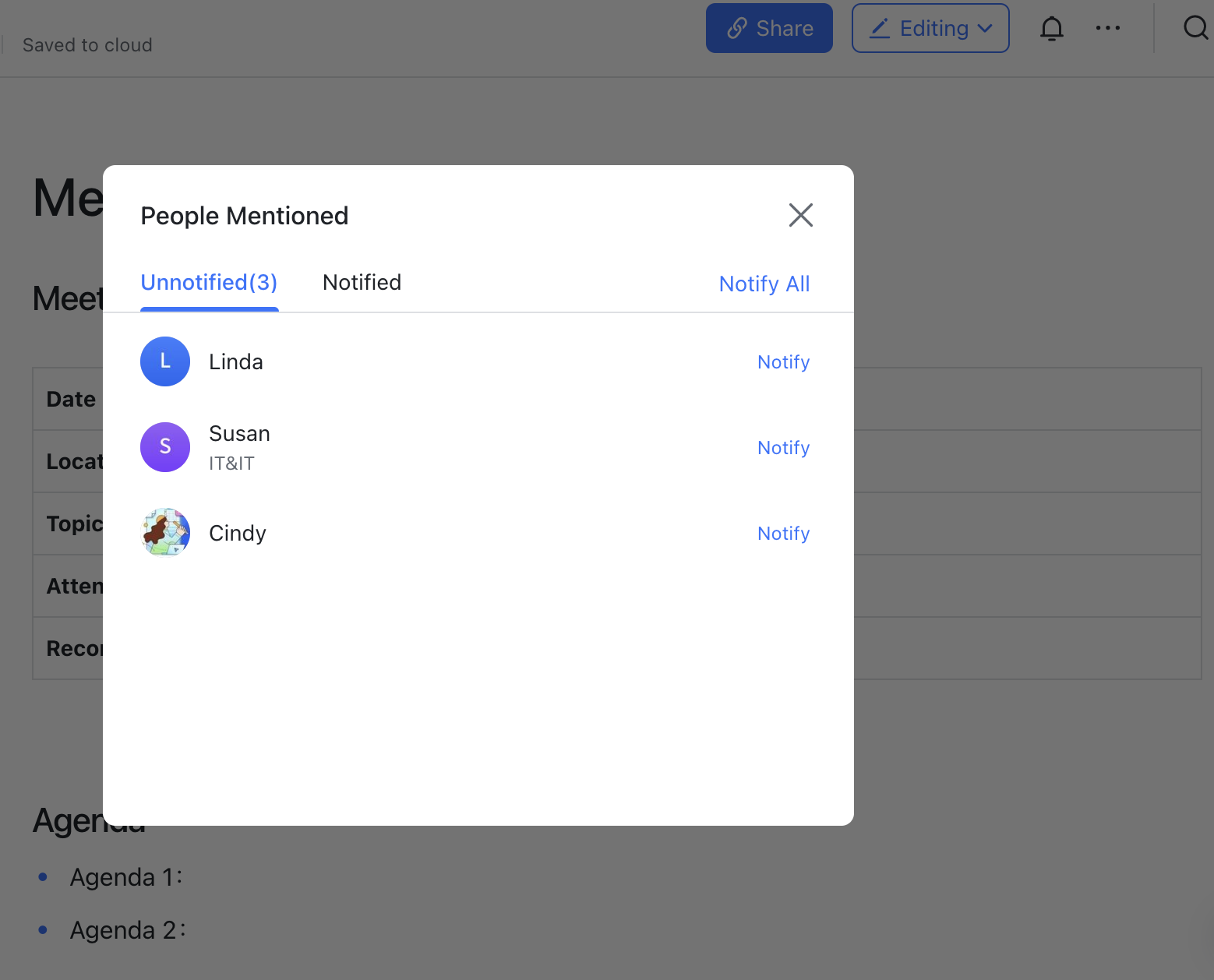Click Cindy's profile picture

point(165,533)
